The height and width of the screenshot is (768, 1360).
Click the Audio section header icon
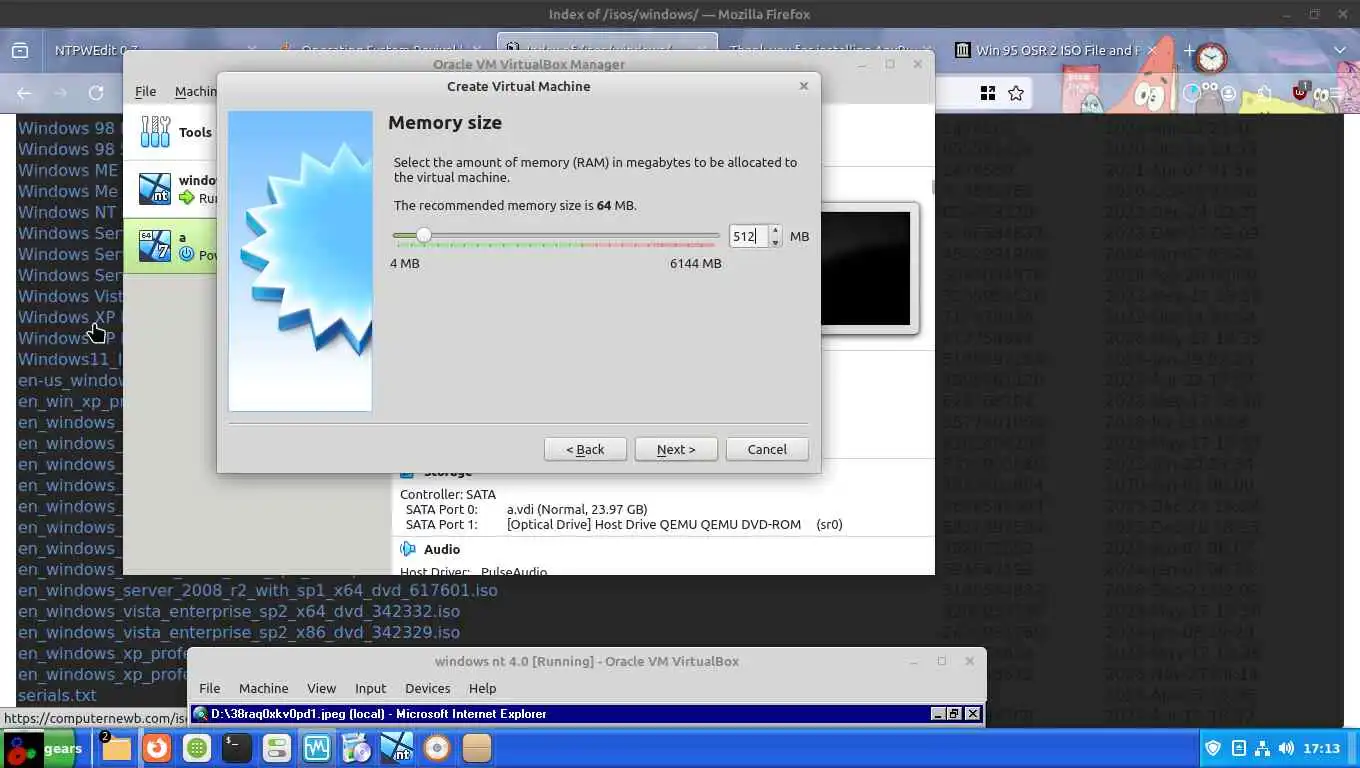tap(408, 549)
